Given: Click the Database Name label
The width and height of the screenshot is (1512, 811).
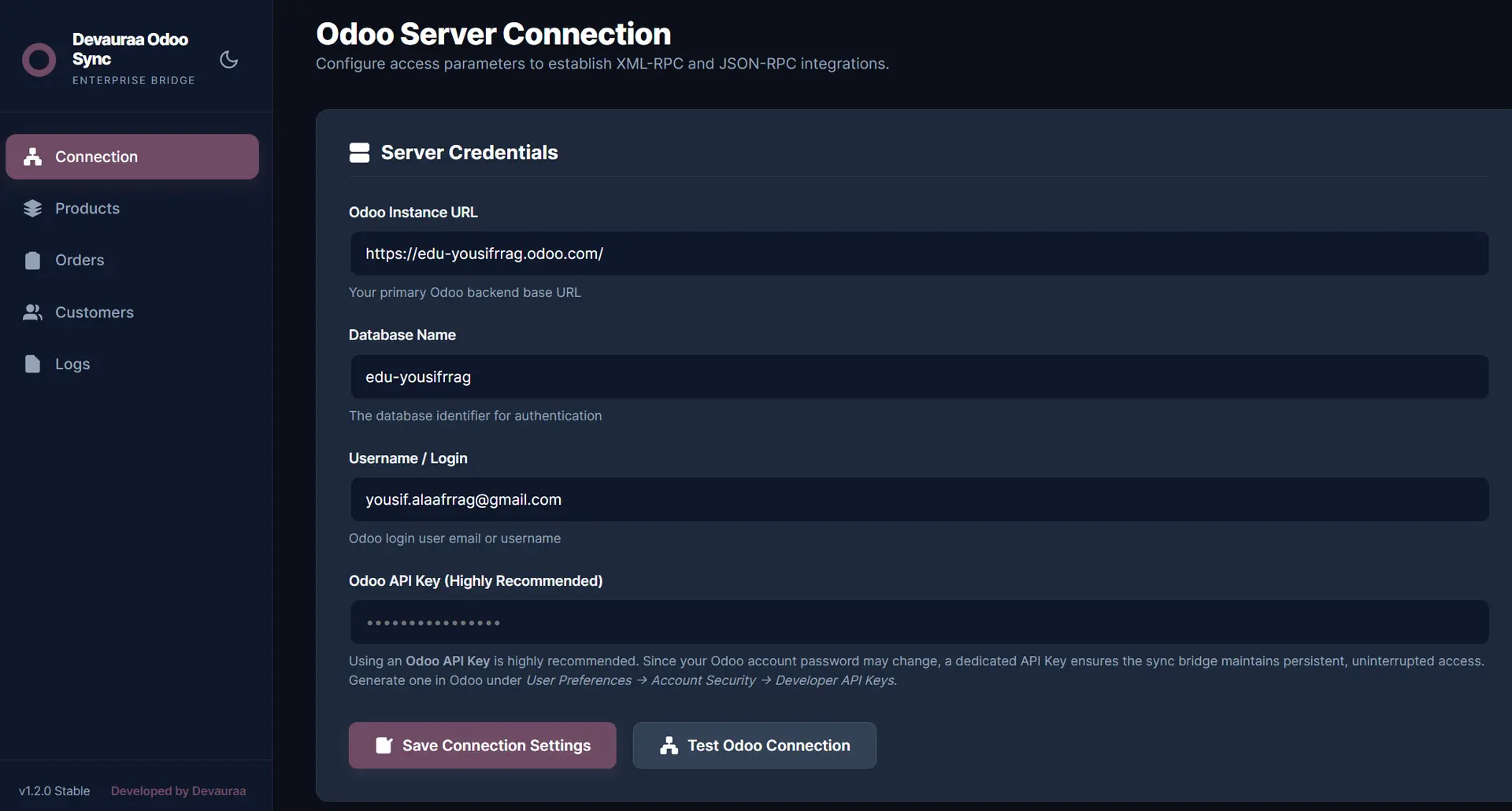Looking at the screenshot, I should click(x=402, y=335).
